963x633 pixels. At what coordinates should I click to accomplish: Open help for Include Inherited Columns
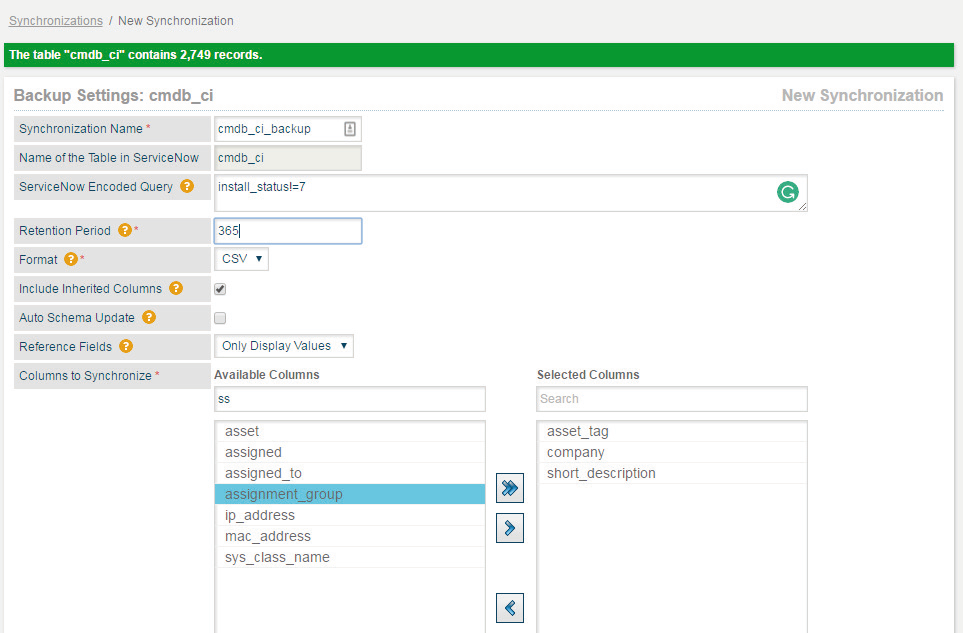coord(176,288)
